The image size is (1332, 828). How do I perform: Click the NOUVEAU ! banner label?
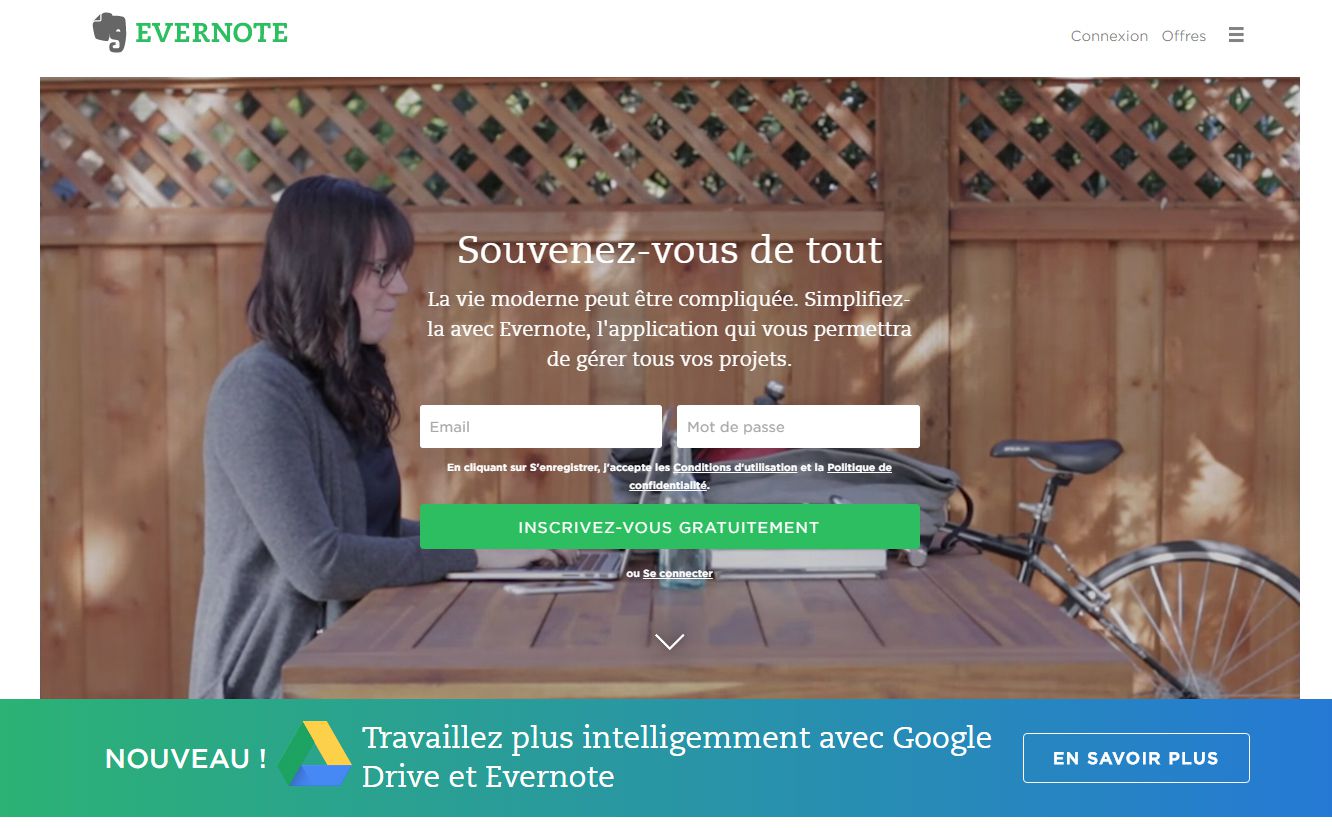coord(186,759)
